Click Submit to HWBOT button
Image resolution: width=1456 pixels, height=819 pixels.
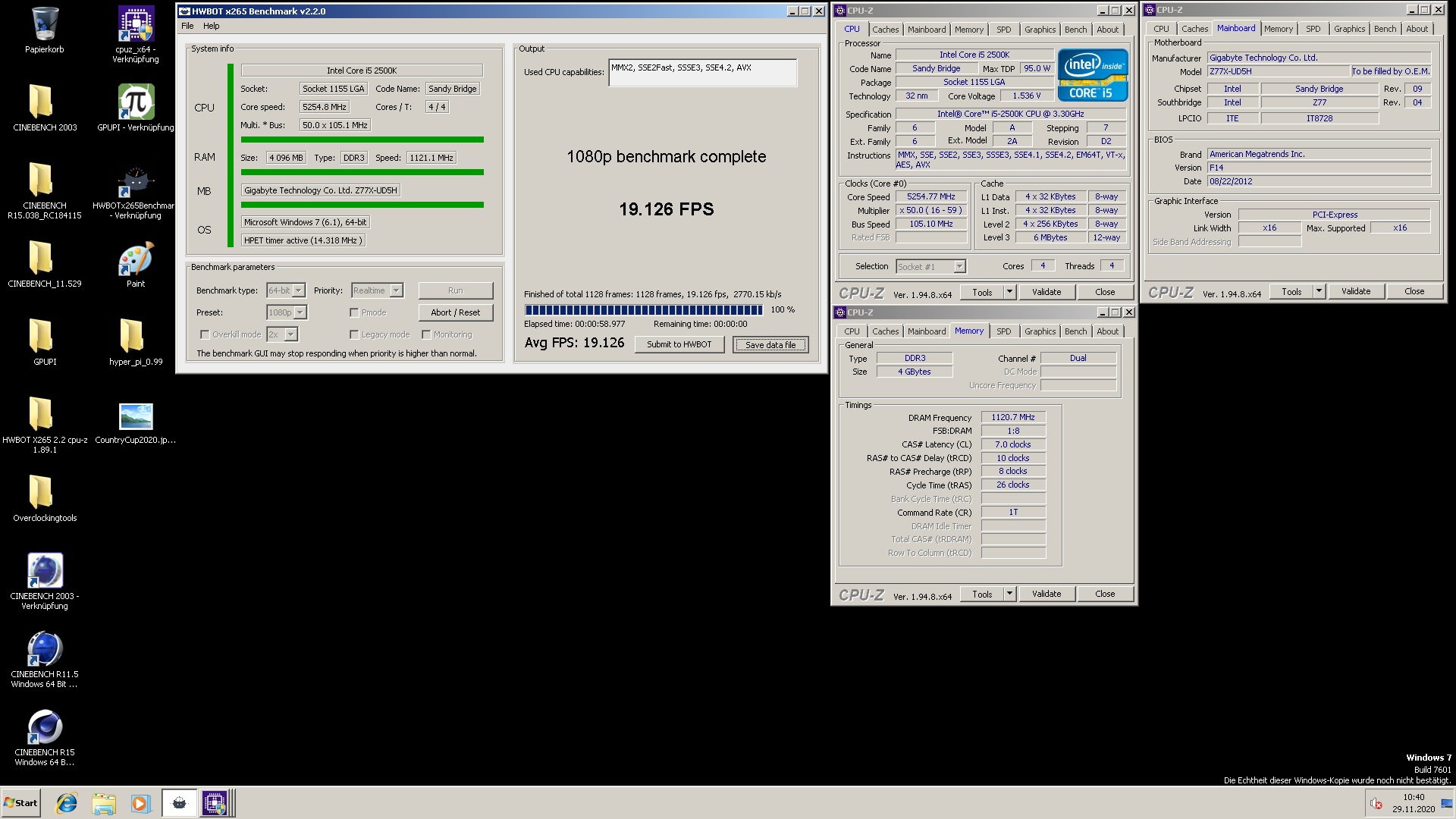tap(679, 344)
